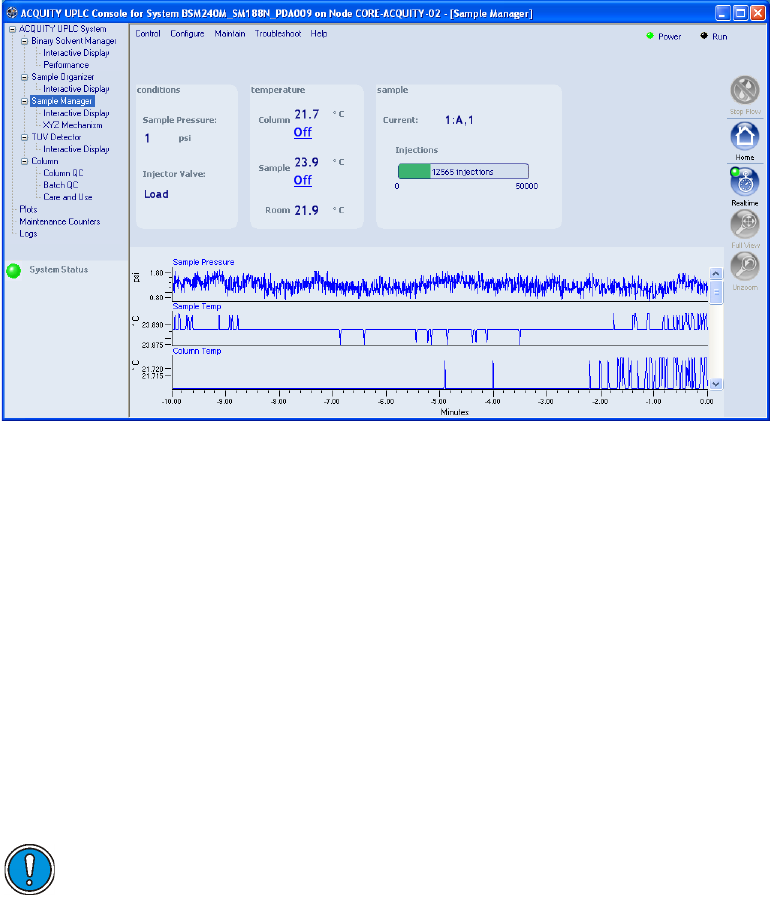This screenshot has width=770, height=897.
Task: Select XYZ Mechanism in the tree
Action: tap(73, 125)
